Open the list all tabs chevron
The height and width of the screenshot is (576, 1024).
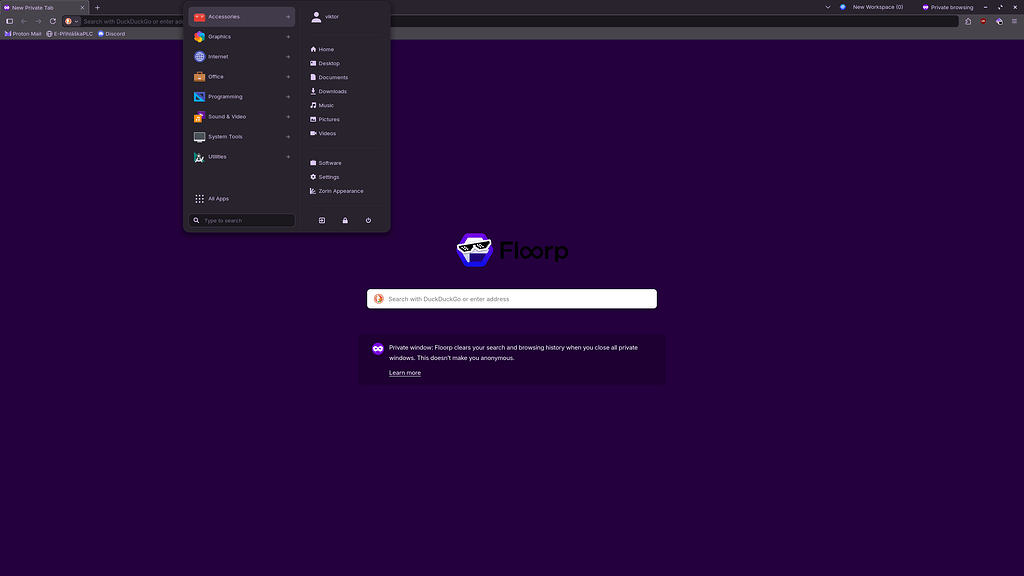(x=827, y=7)
